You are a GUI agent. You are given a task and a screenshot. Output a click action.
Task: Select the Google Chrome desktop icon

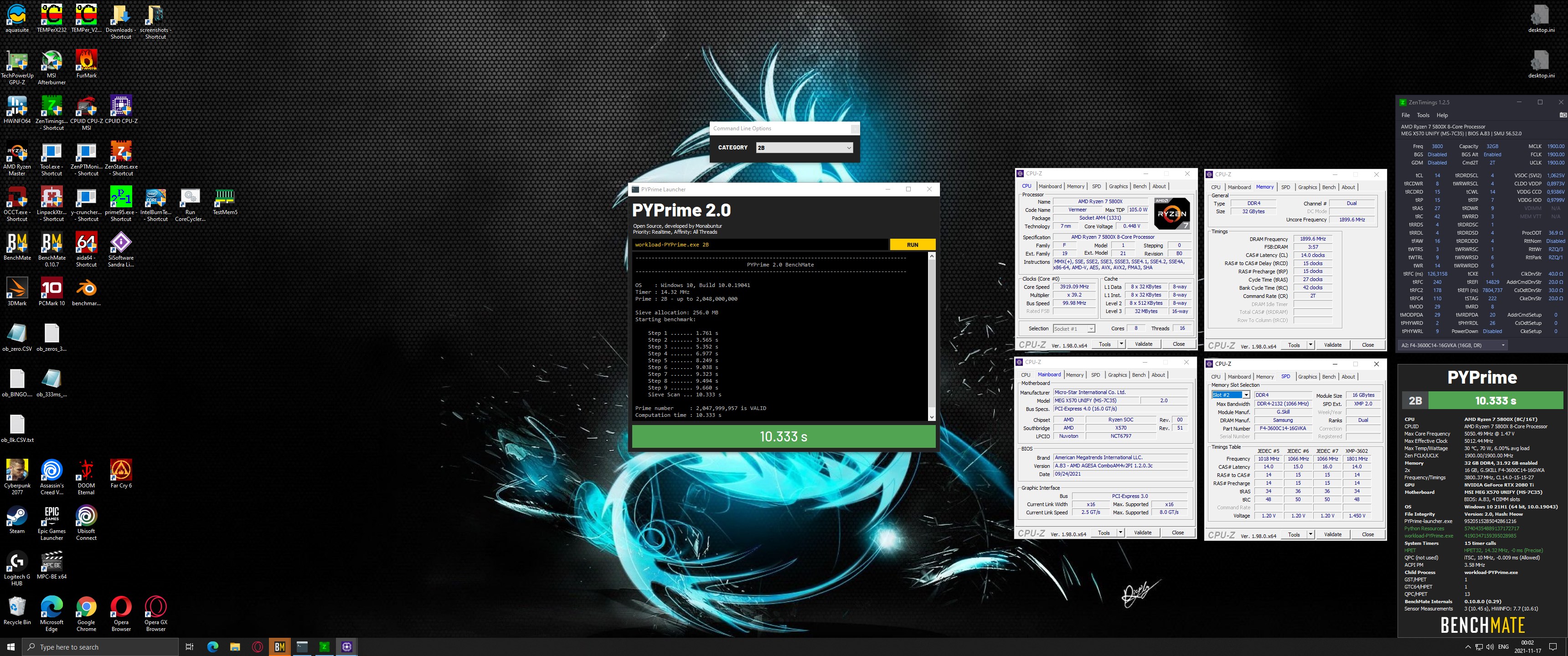pos(87,615)
